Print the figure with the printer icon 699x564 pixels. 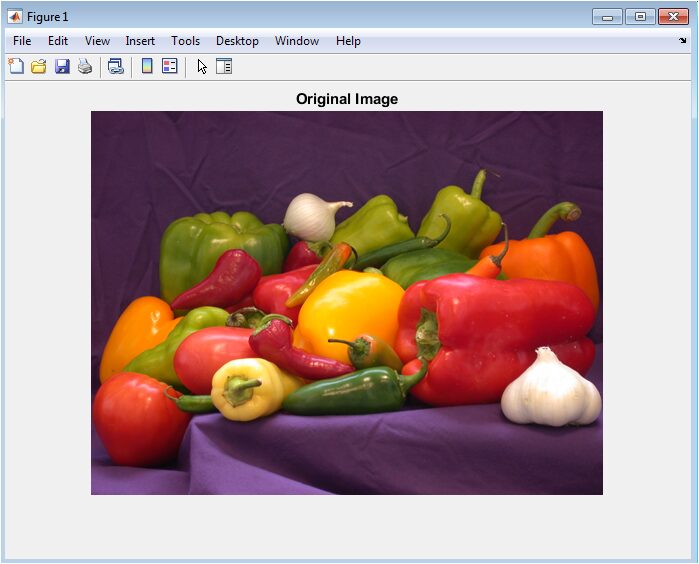point(85,67)
